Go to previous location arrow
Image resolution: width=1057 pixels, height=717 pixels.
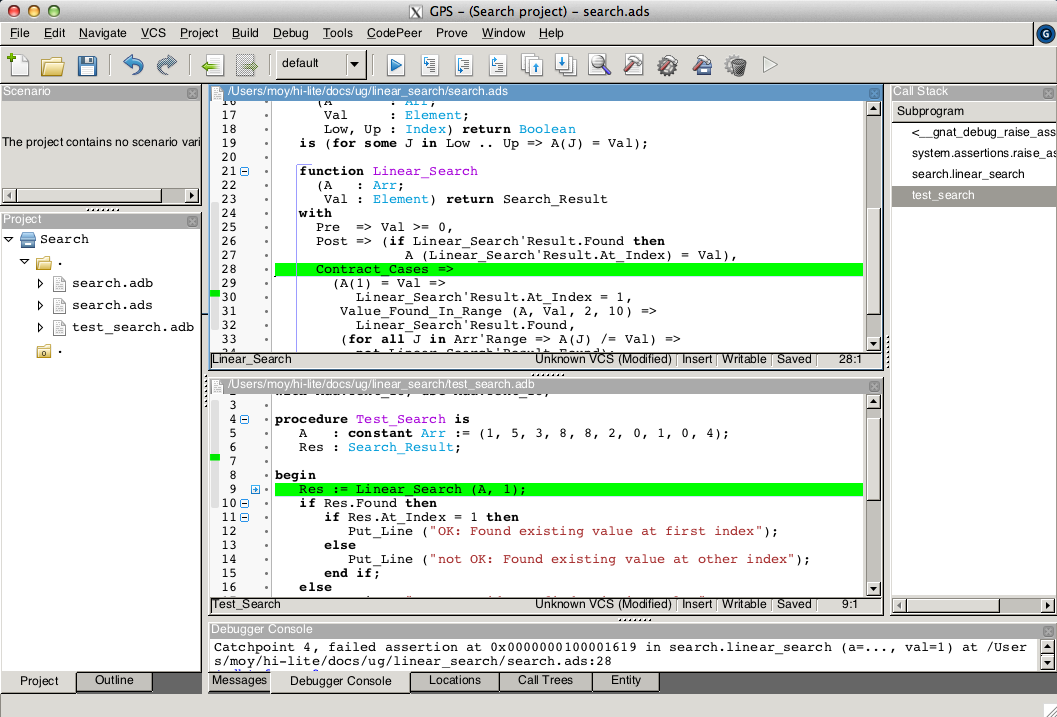pyautogui.click(x=212, y=65)
